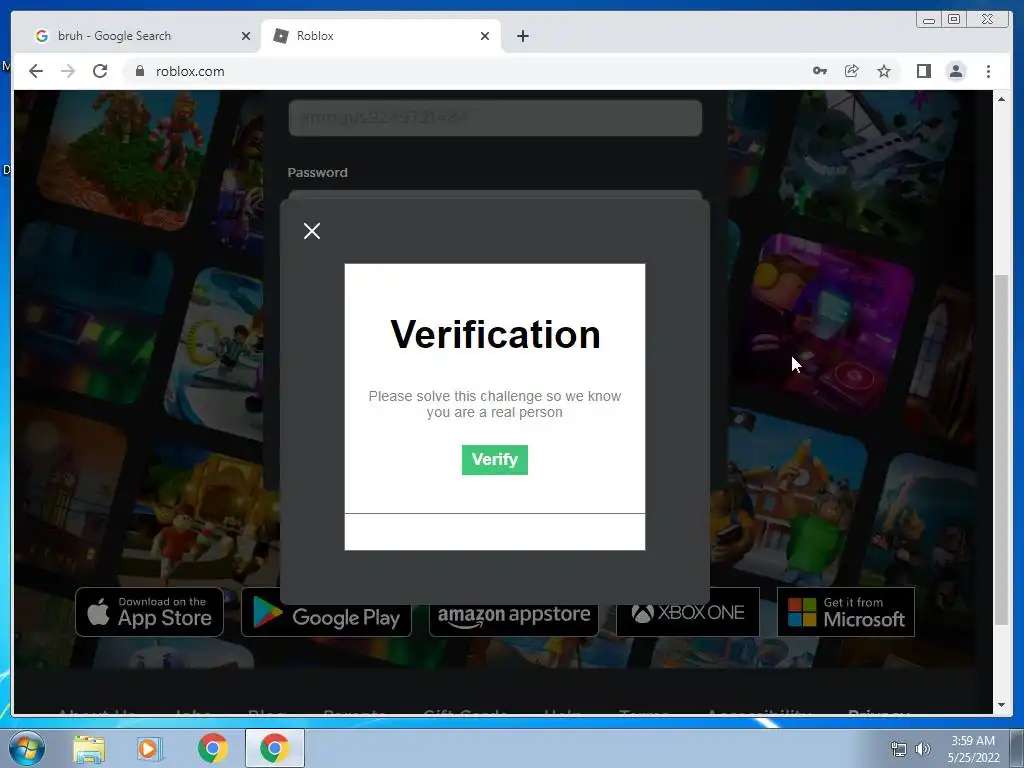Open Windows Explorer from the taskbar
1024x768 pixels.
89,748
